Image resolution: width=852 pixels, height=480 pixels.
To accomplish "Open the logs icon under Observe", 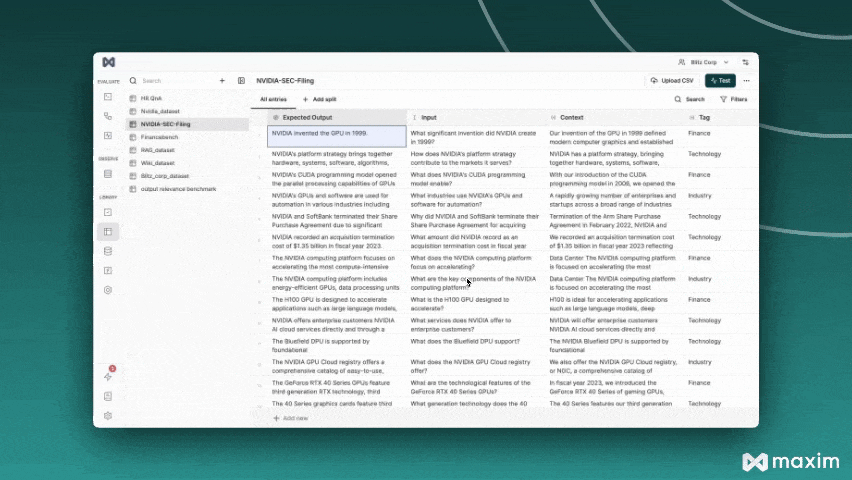I will (108, 174).
